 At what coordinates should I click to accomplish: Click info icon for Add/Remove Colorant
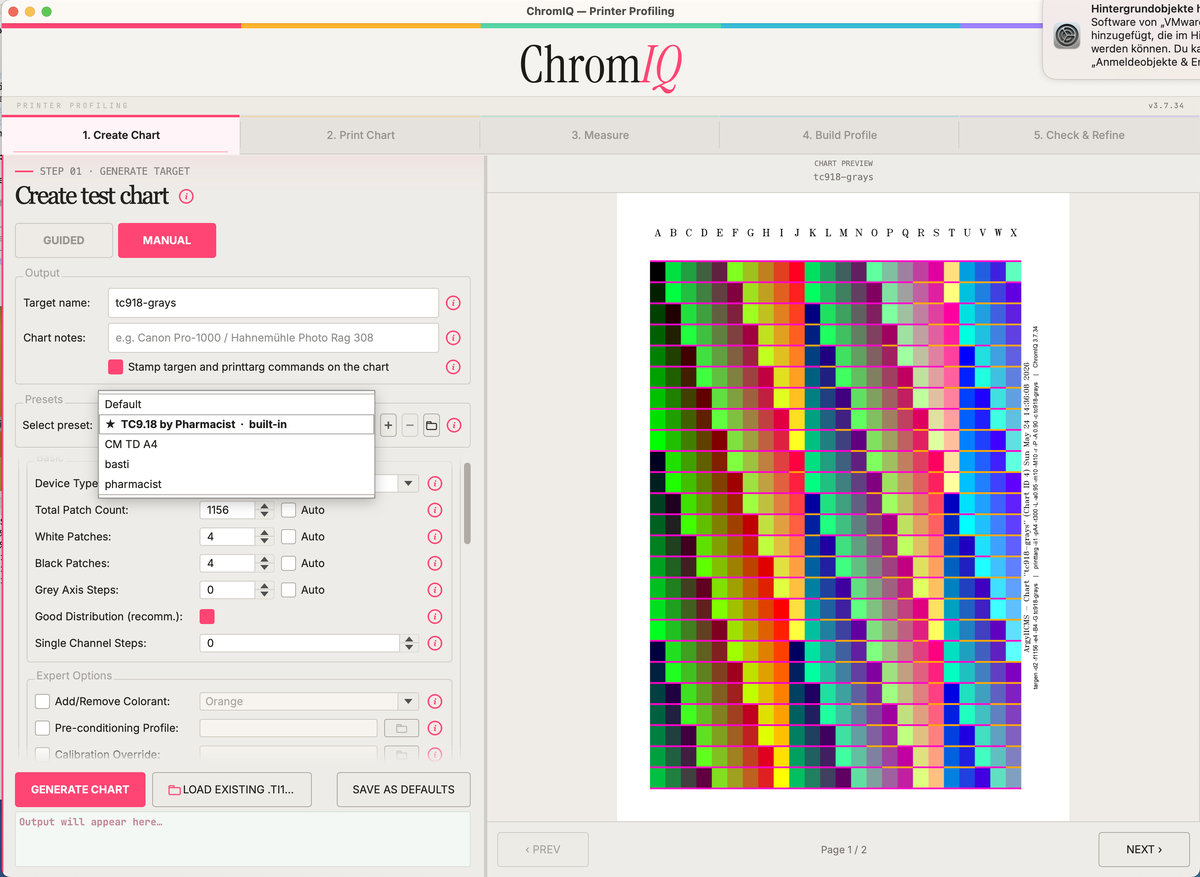click(x=435, y=701)
